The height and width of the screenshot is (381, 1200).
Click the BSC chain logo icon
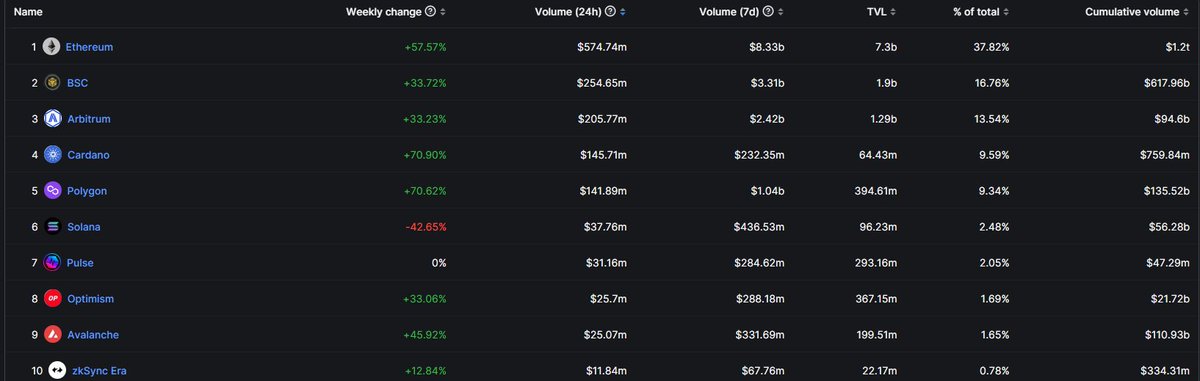coord(51,83)
